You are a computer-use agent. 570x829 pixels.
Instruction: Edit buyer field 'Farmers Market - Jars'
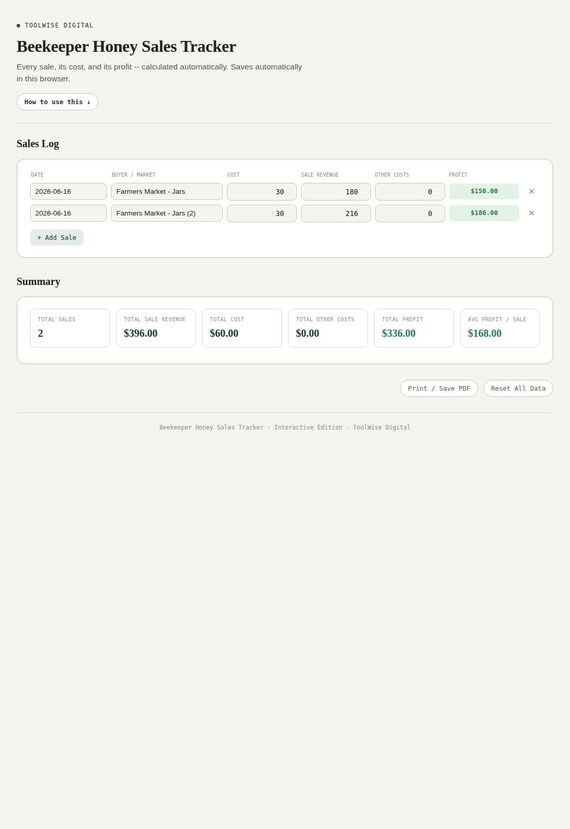click(167, 191)
